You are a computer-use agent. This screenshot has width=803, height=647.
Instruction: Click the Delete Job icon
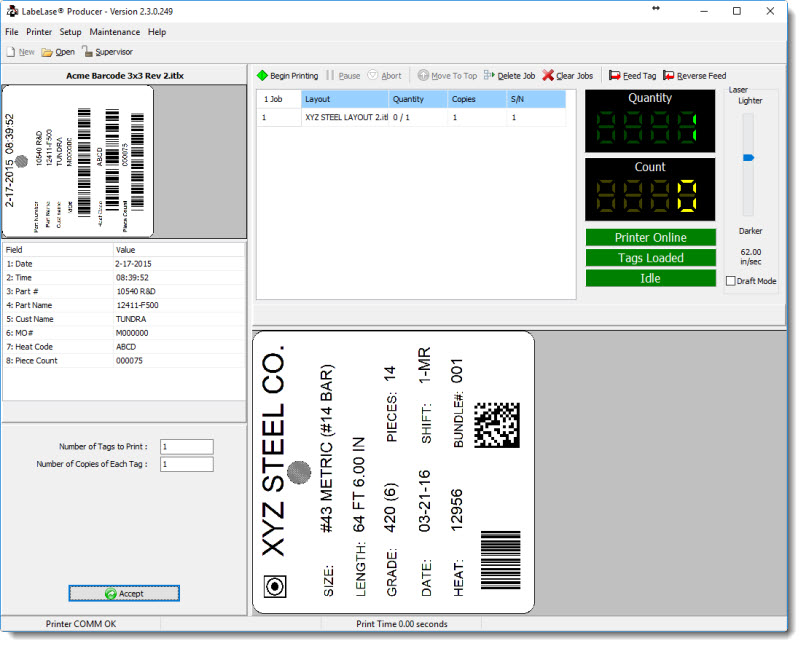tap(489, 75)
